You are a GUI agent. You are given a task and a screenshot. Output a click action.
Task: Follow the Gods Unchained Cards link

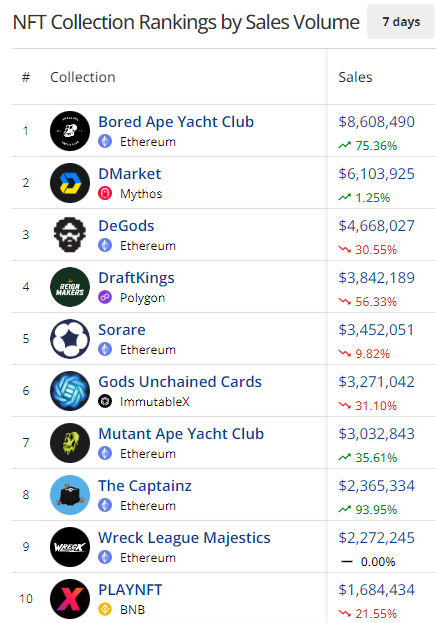[180, 382]
